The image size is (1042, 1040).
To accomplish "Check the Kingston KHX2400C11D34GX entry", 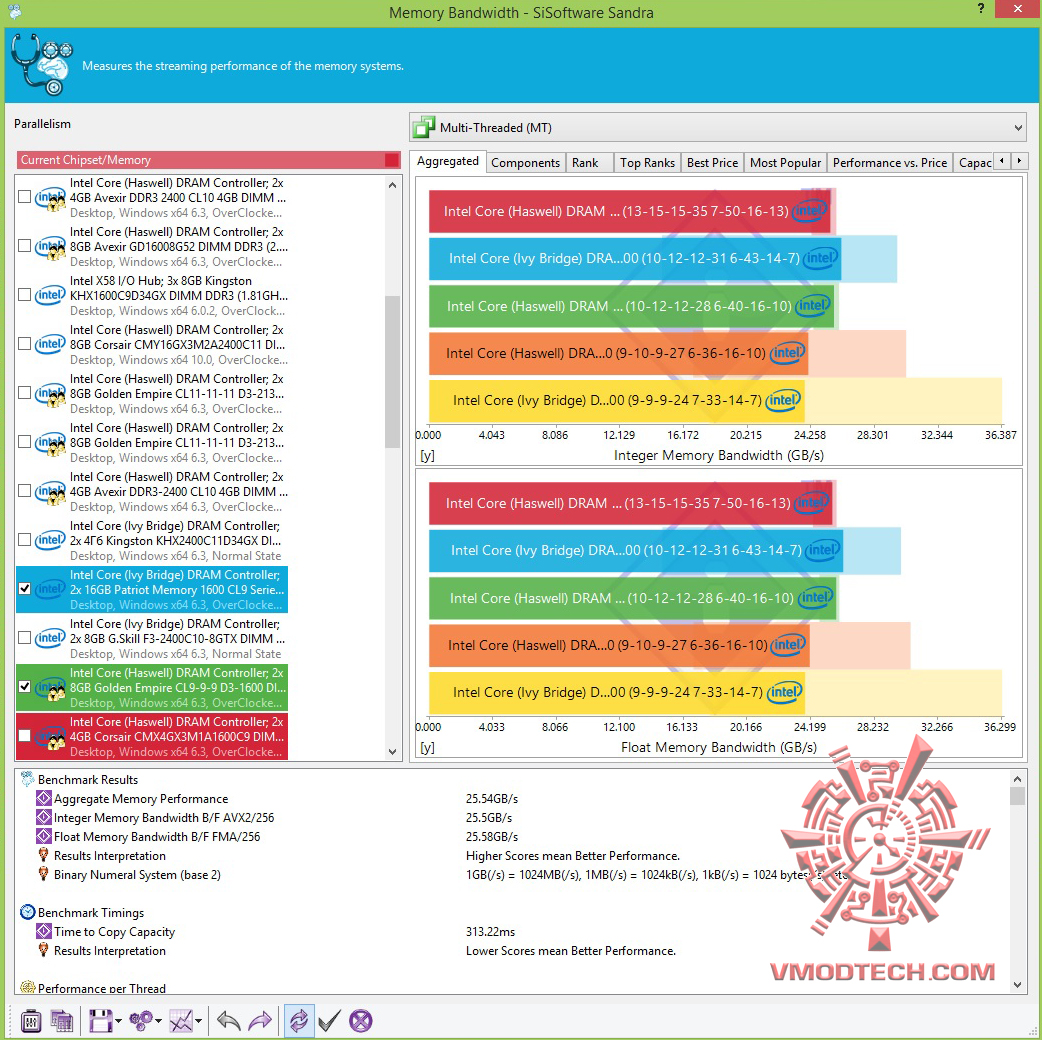I will tap(25, 540).
